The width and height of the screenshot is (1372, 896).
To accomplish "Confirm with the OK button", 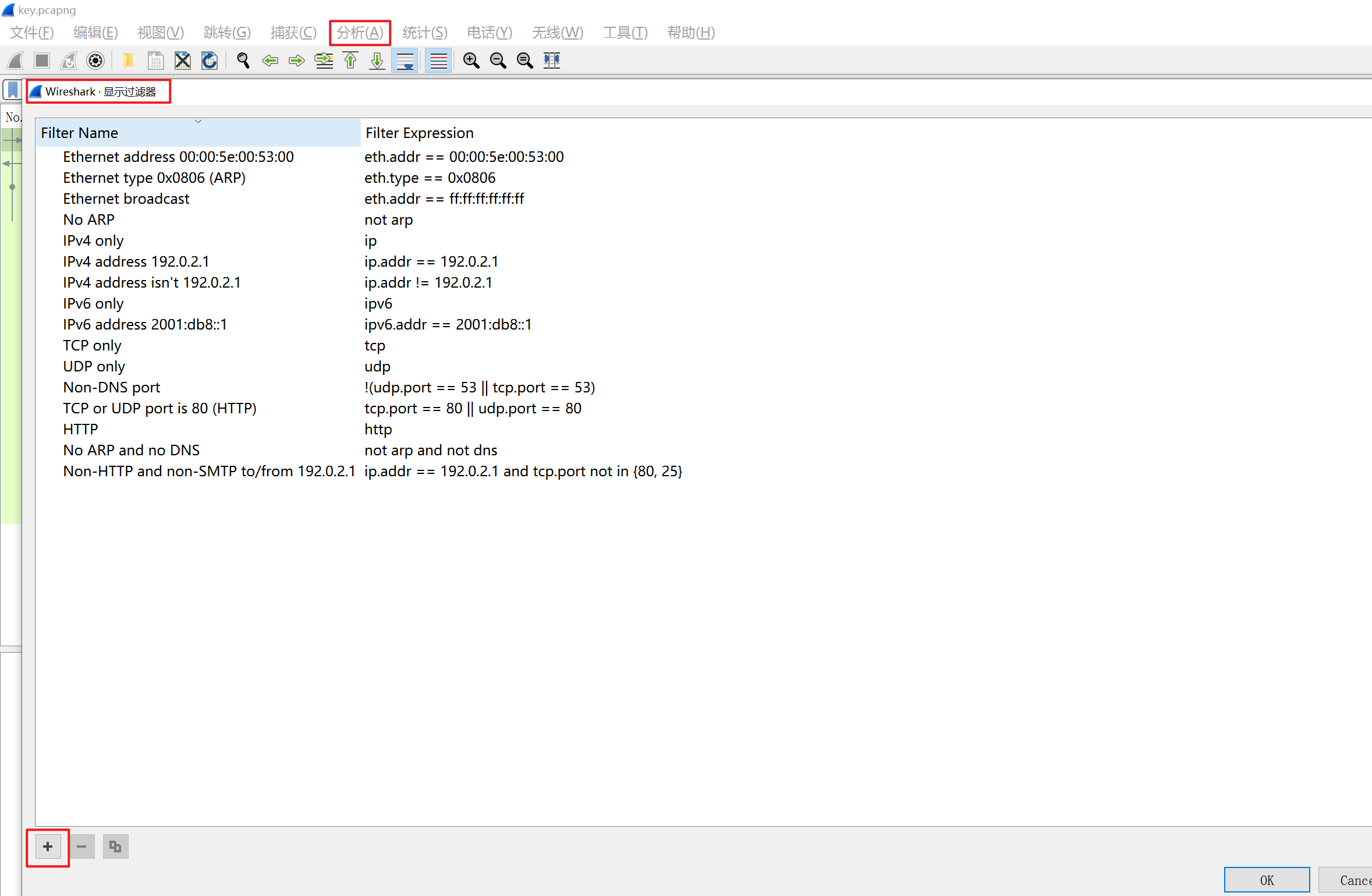I will 1267,880.
